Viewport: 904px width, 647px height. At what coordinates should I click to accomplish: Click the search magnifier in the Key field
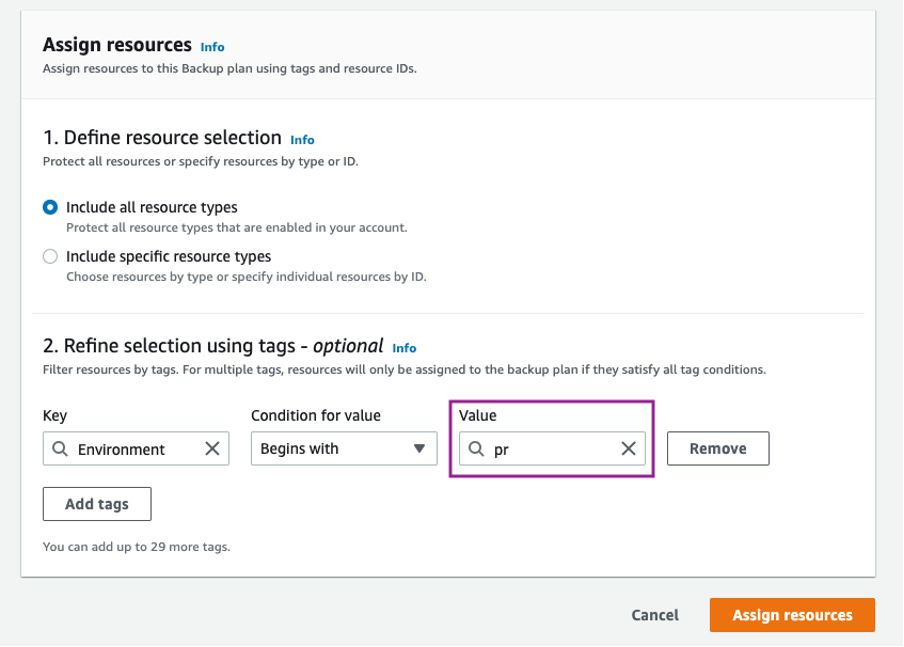coord(59,448)
